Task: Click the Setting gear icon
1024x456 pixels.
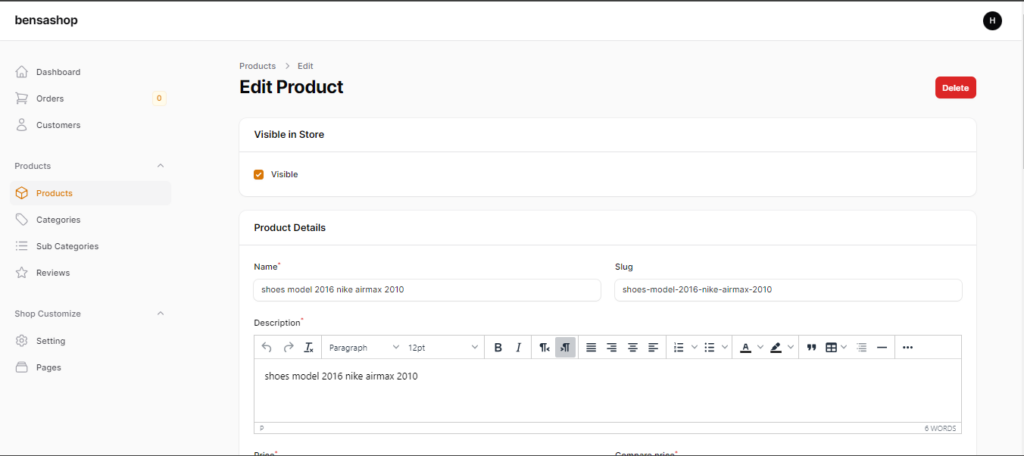Action: tap(22, 340)
